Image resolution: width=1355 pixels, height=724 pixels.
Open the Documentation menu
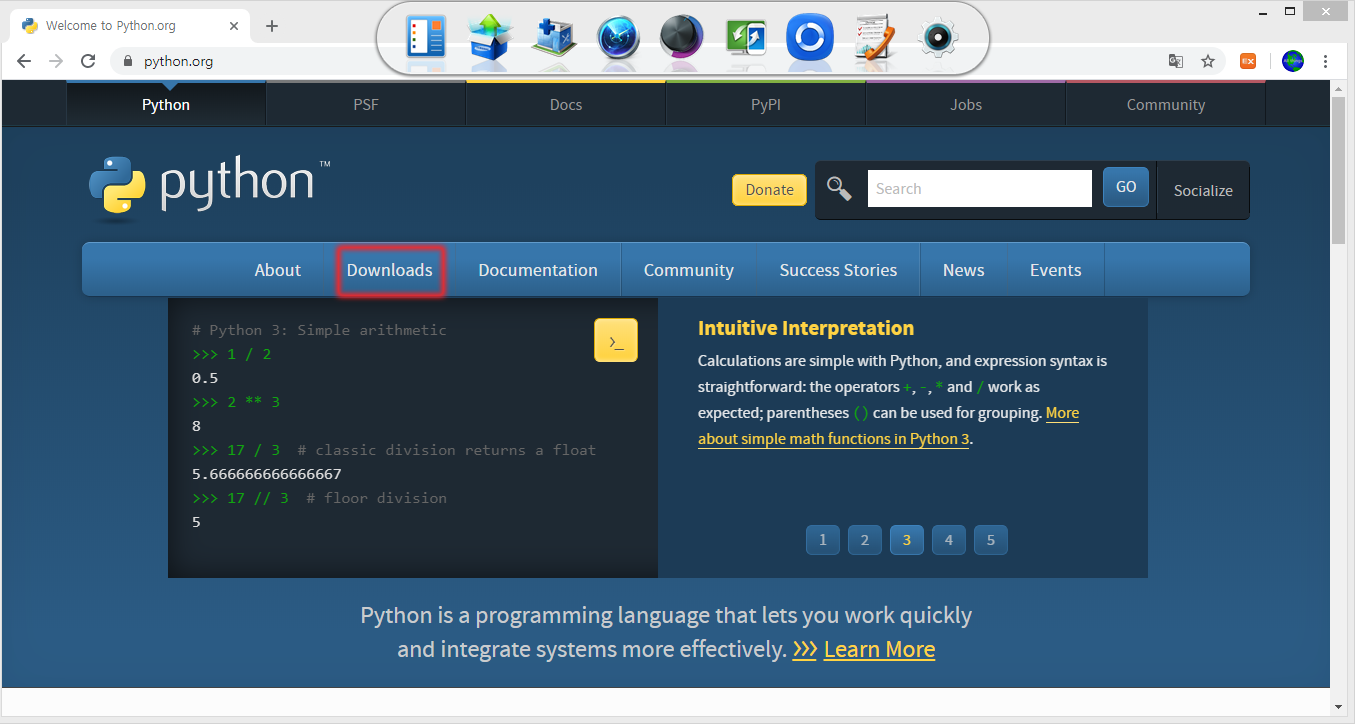[x=538, y=270]
